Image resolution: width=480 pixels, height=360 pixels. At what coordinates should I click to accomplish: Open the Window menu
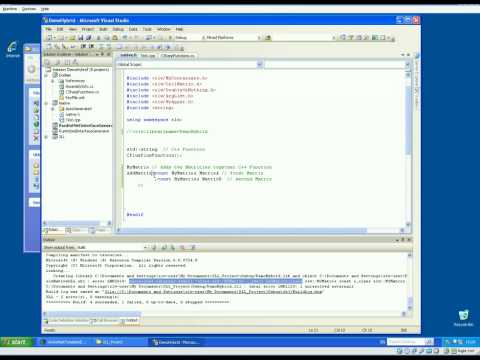pos(163,29)
